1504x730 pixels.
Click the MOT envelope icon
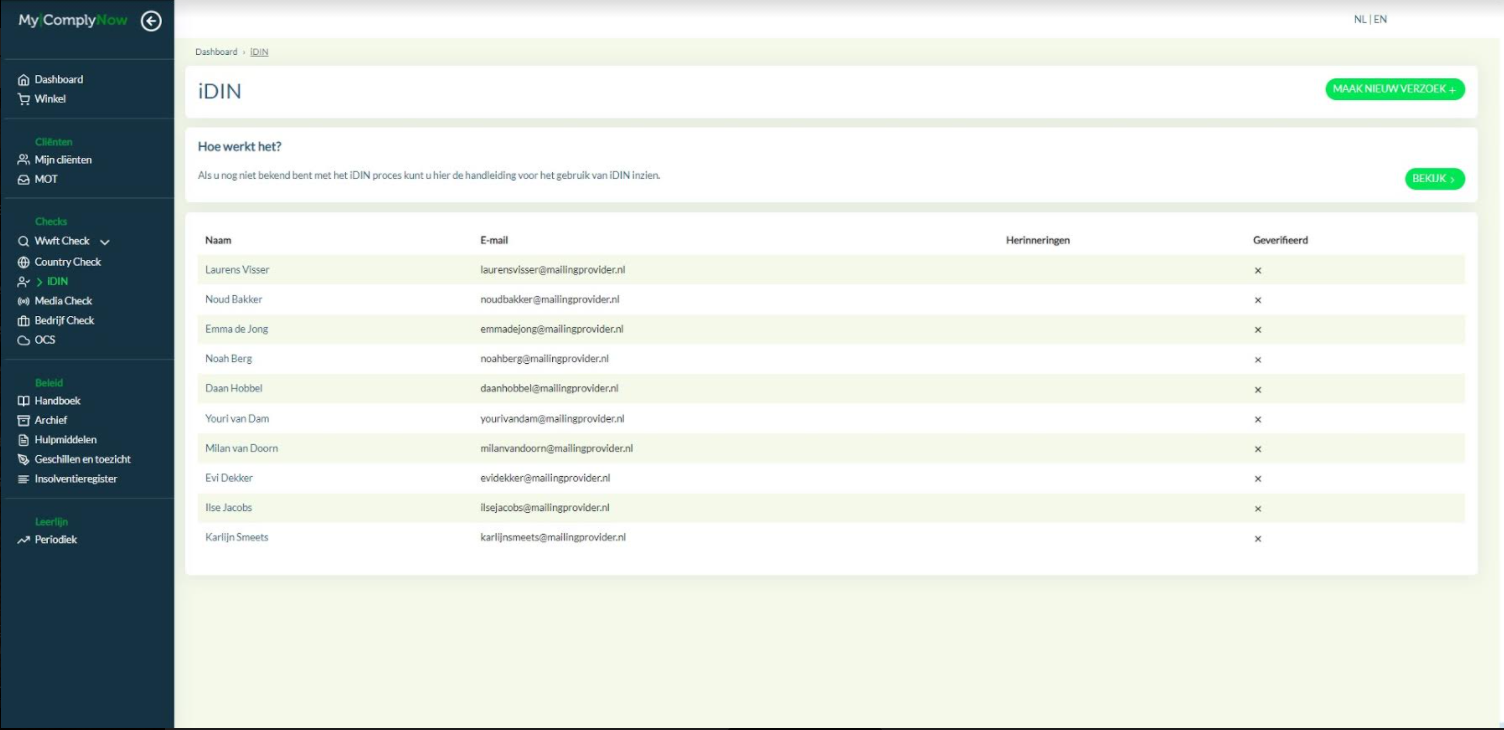tap(24, 180)
